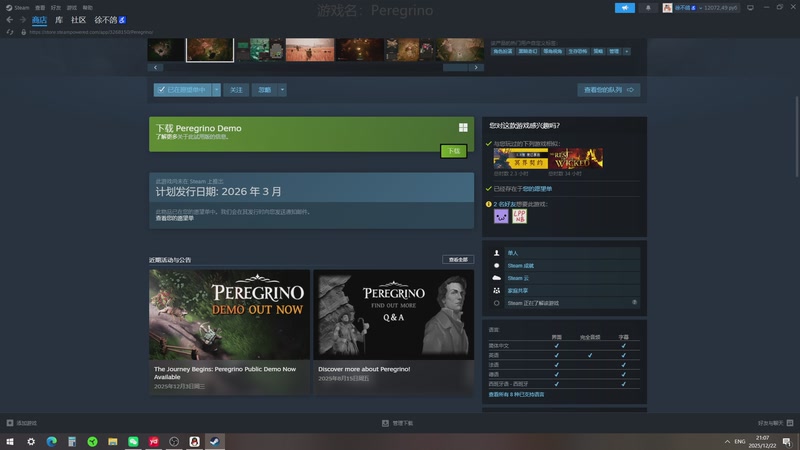Open the Store tab
Screen dimensions: 800x450
pos(39,20)
